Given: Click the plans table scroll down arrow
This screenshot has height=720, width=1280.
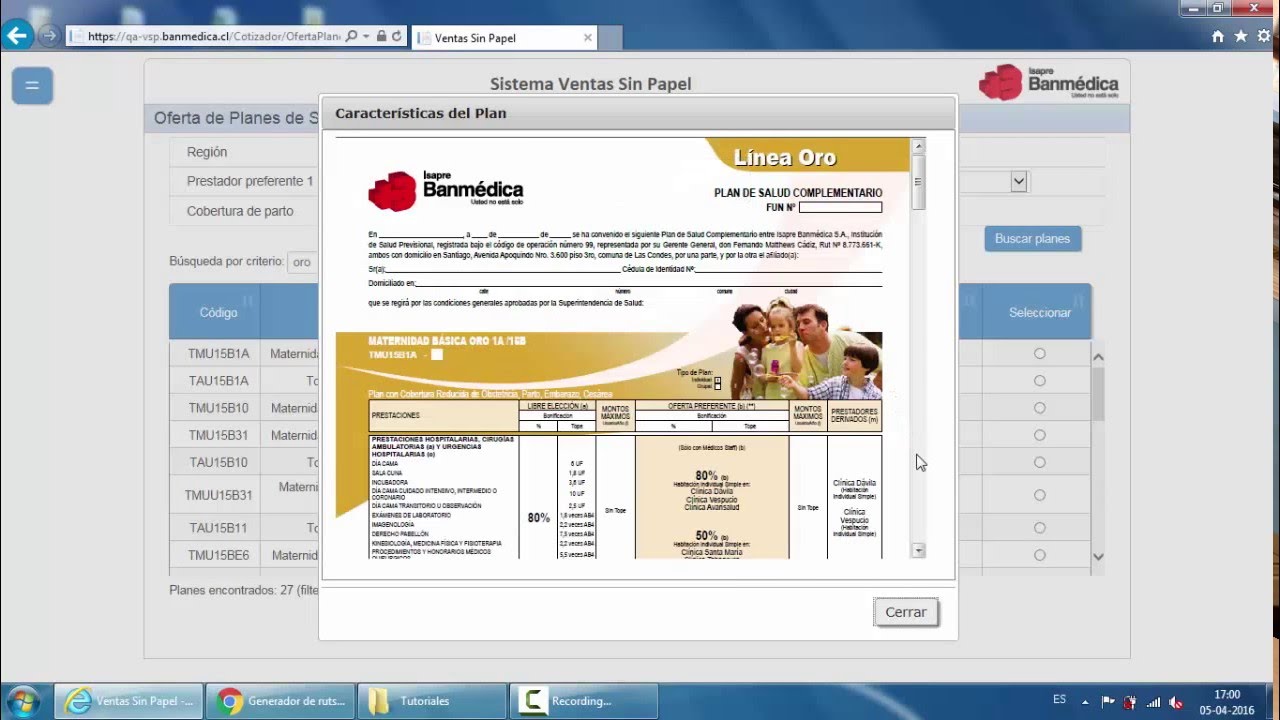Looking at the screenshot, I should click(1098, 556).
